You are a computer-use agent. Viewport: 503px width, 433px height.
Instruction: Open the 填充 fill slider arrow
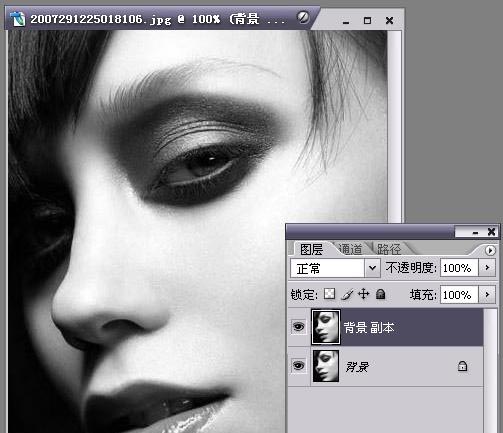tap(487, 295)
